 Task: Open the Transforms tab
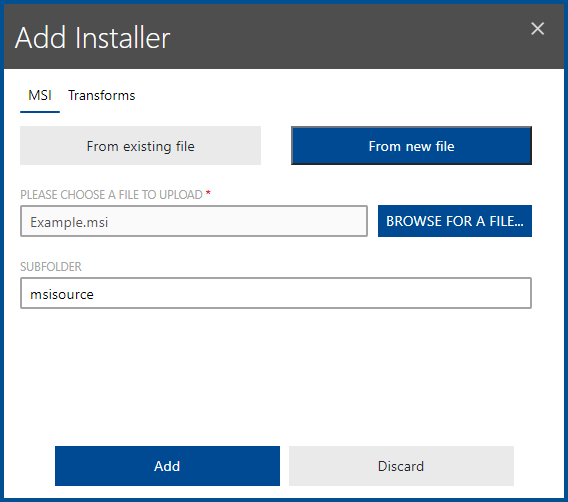click(x=101, y=96)
